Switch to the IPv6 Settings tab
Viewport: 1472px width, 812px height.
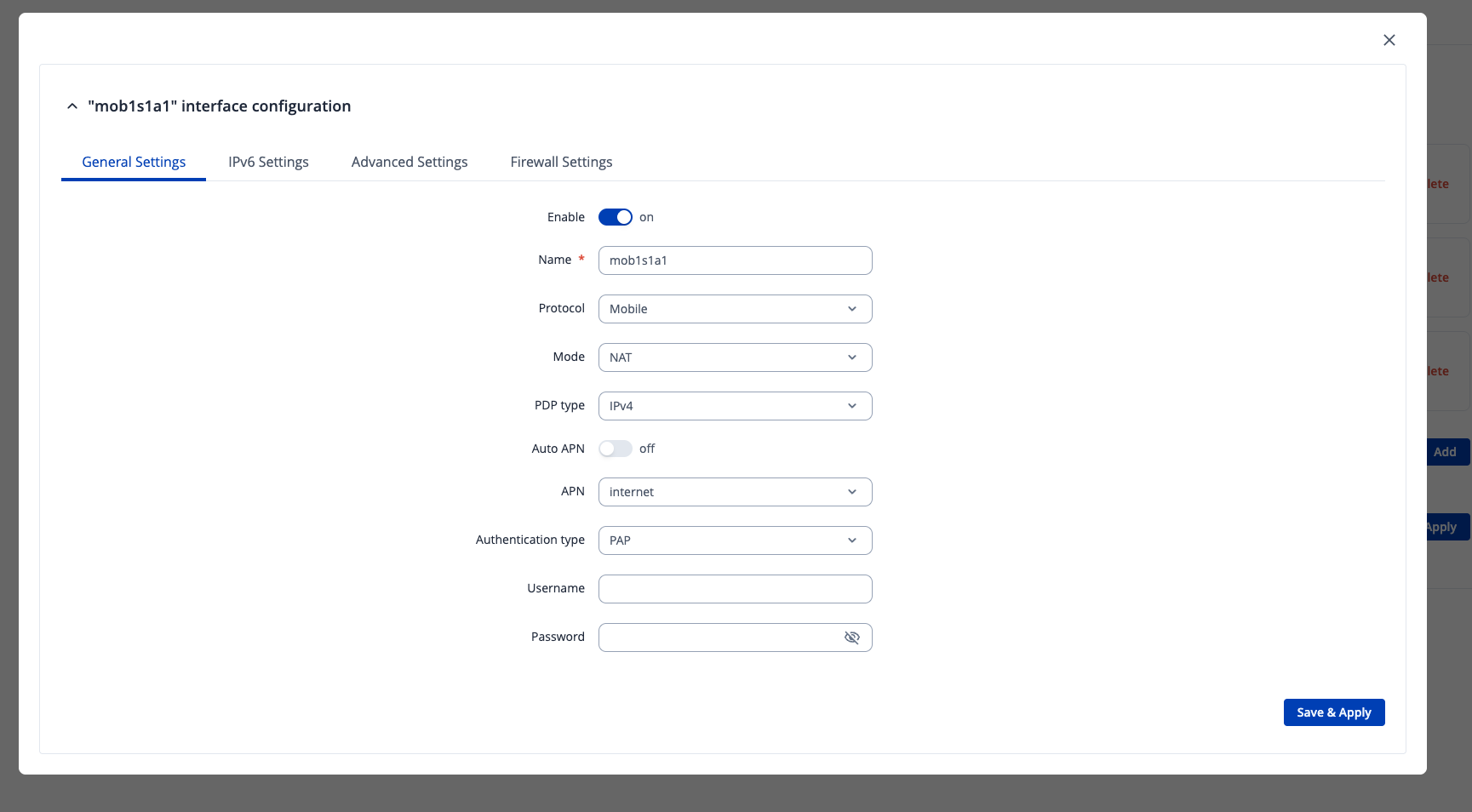pyautogui.click(x=268, y=162)
